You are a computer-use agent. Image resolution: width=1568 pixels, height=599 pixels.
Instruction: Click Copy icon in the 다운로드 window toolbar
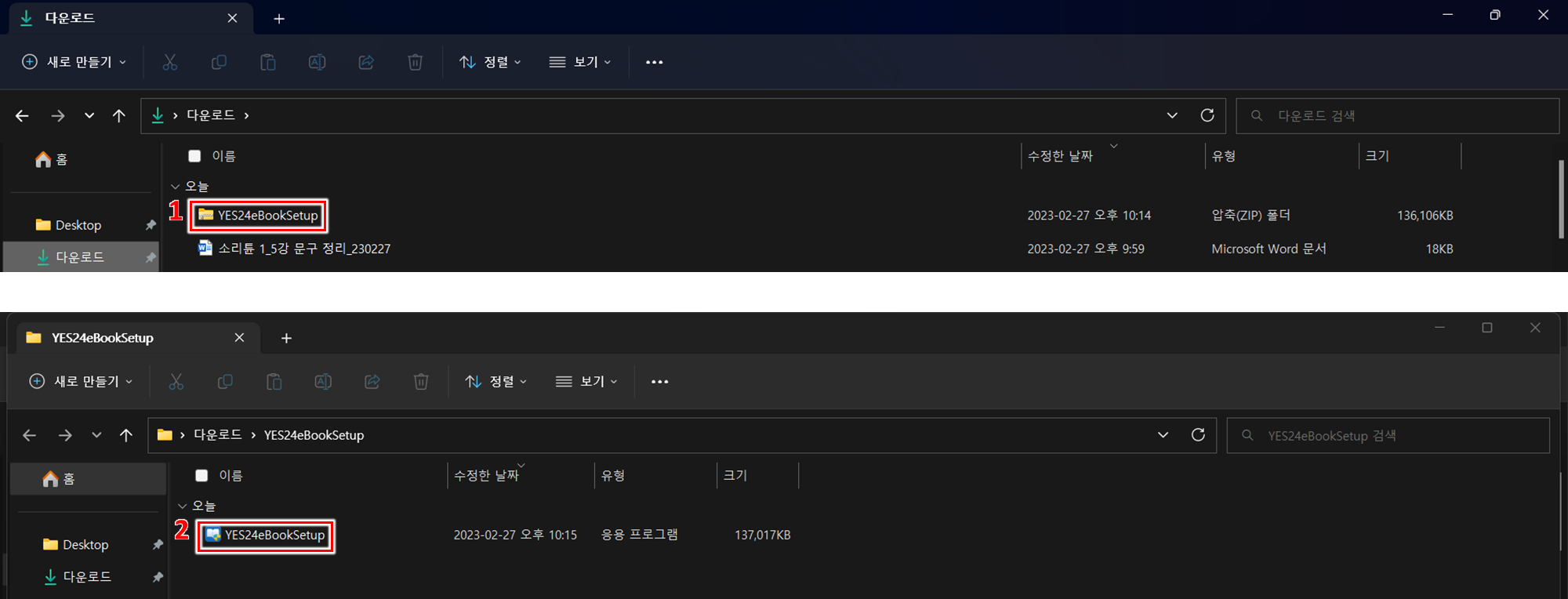(x=219, y=62)
